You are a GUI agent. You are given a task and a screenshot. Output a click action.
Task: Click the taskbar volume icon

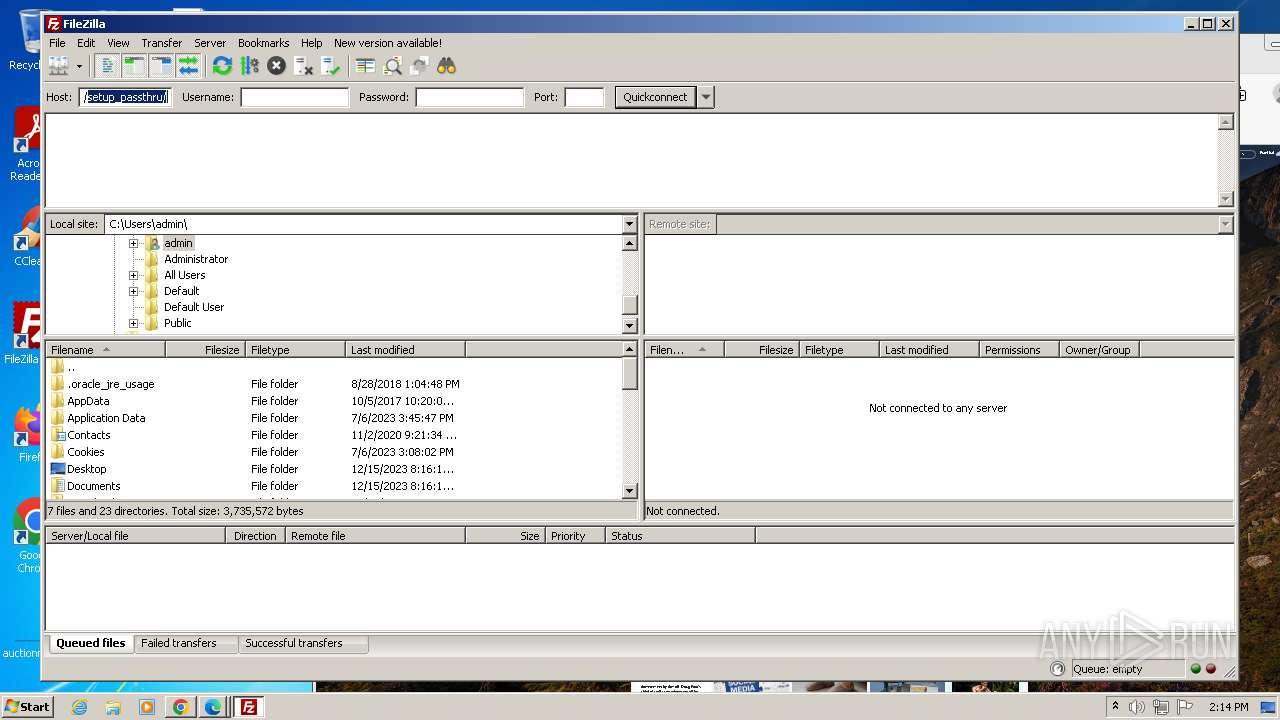coord(1136,707)
